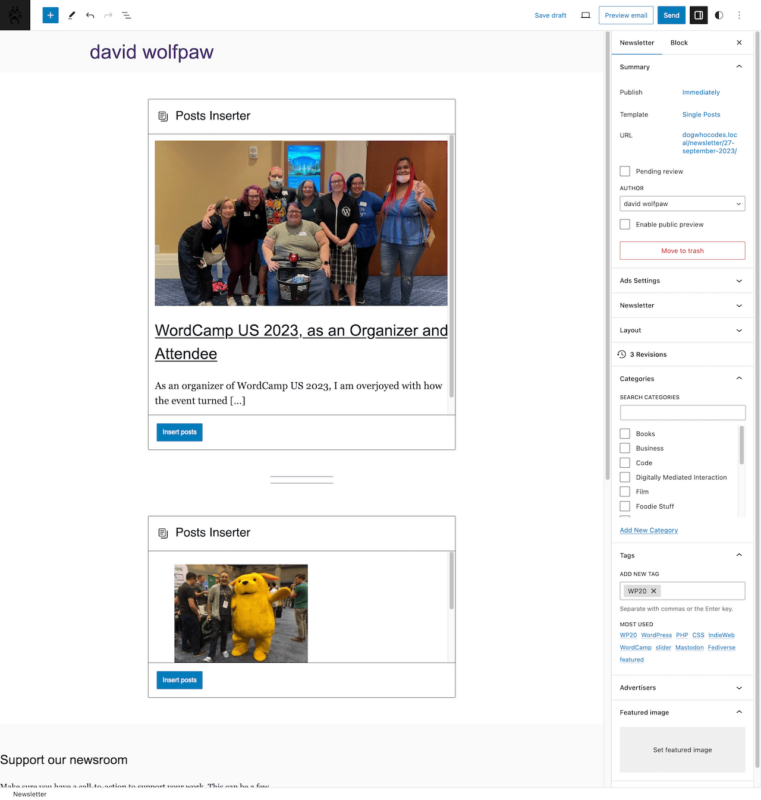This screenshot has width=761, height=800.
Task: Click the second Posts Inserter block icon
Action: tap(163, 533)
